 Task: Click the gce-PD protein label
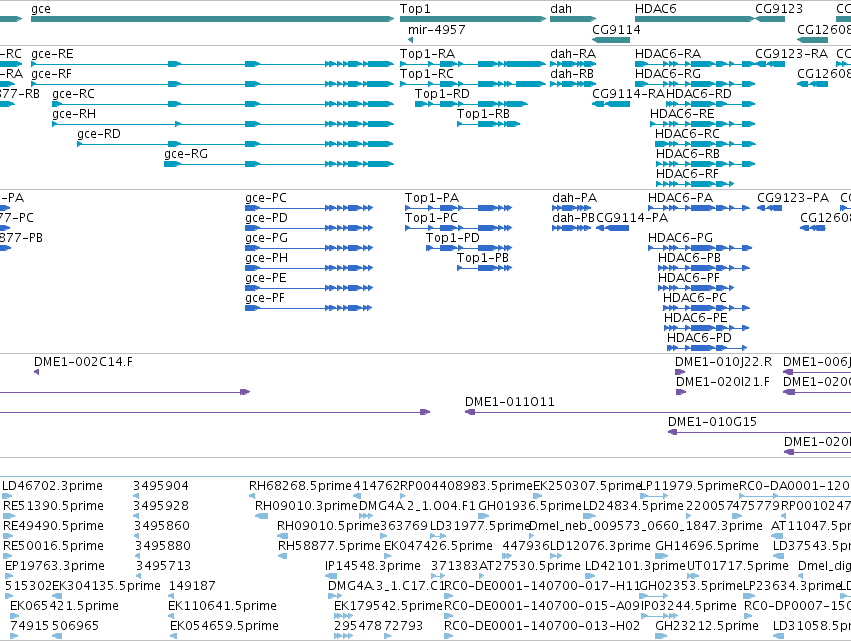coord(266,218)
